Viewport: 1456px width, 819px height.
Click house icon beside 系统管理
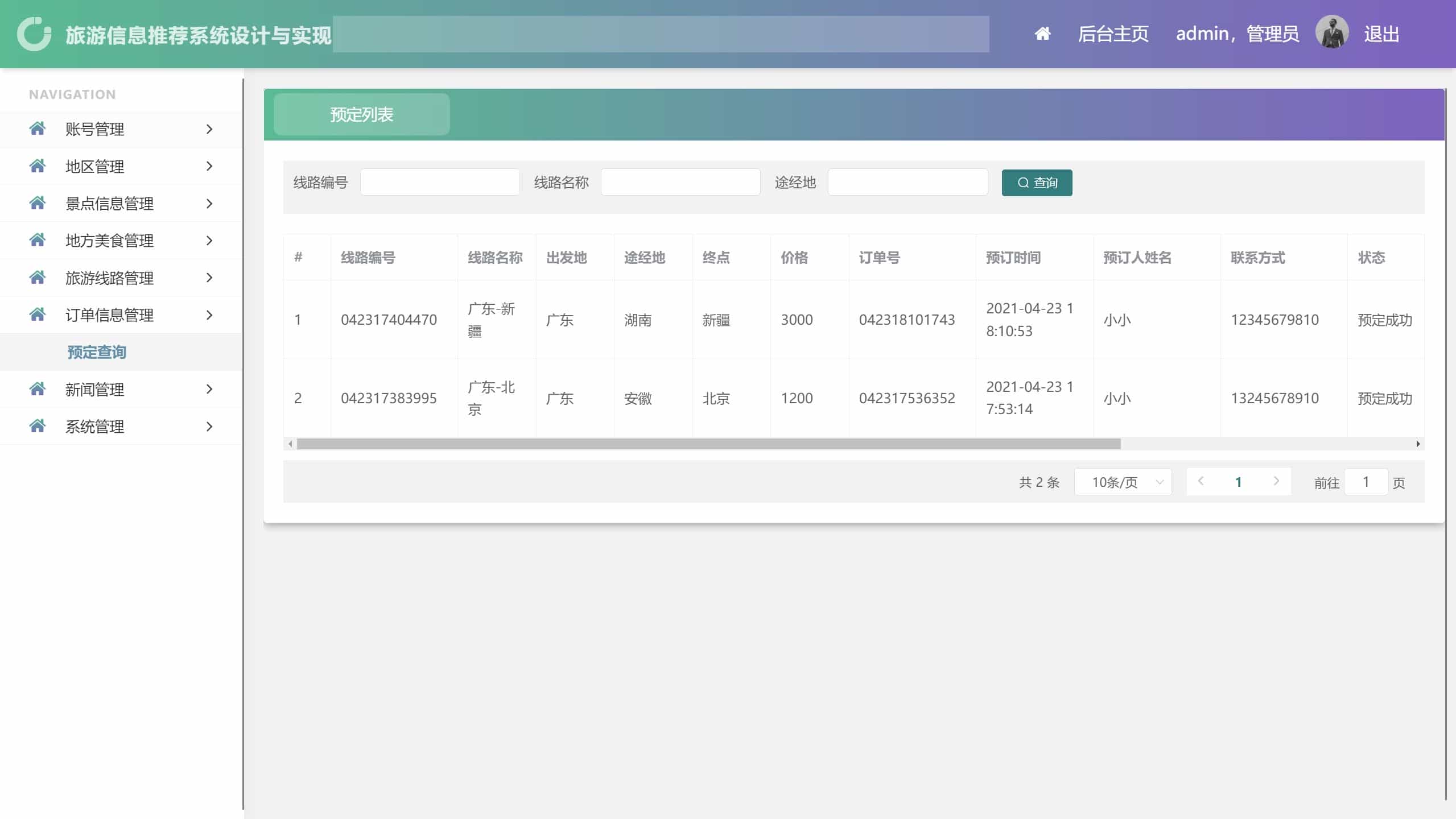click(x=38, y=426)
